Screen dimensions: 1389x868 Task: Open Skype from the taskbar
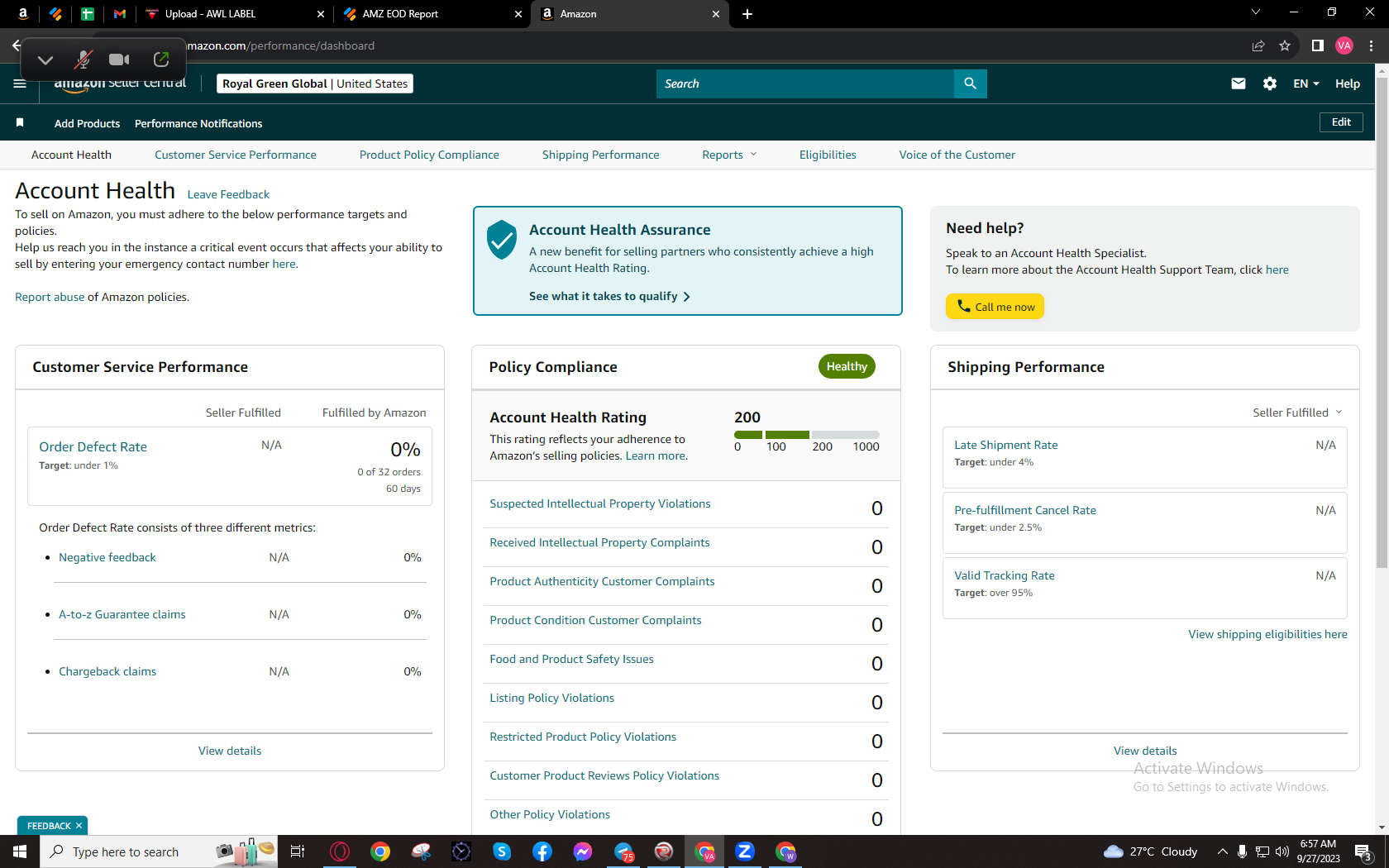(x=502, y=851)
